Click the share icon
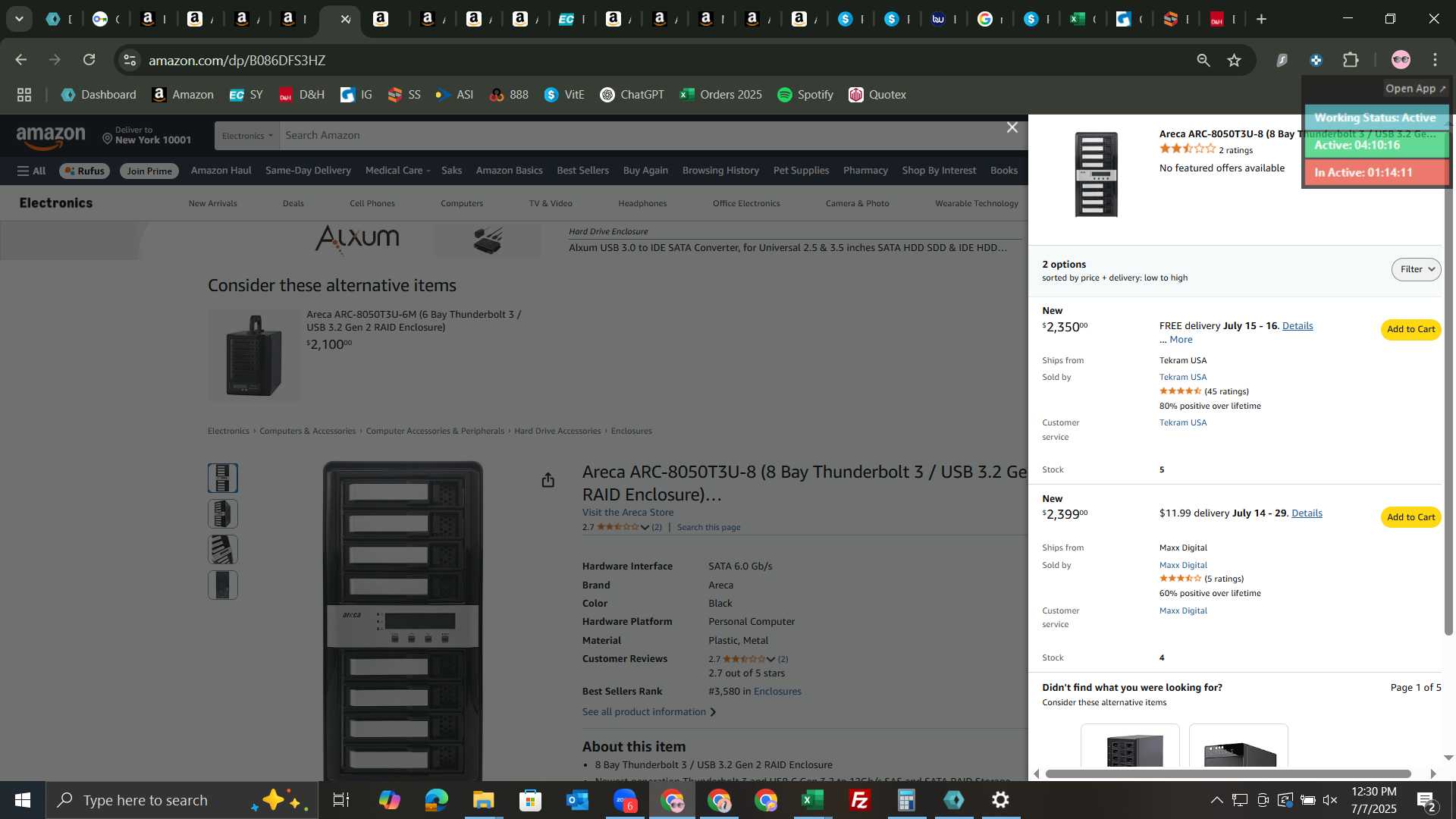The width and height of the screenshot is (1456, 819). [548, 480]
